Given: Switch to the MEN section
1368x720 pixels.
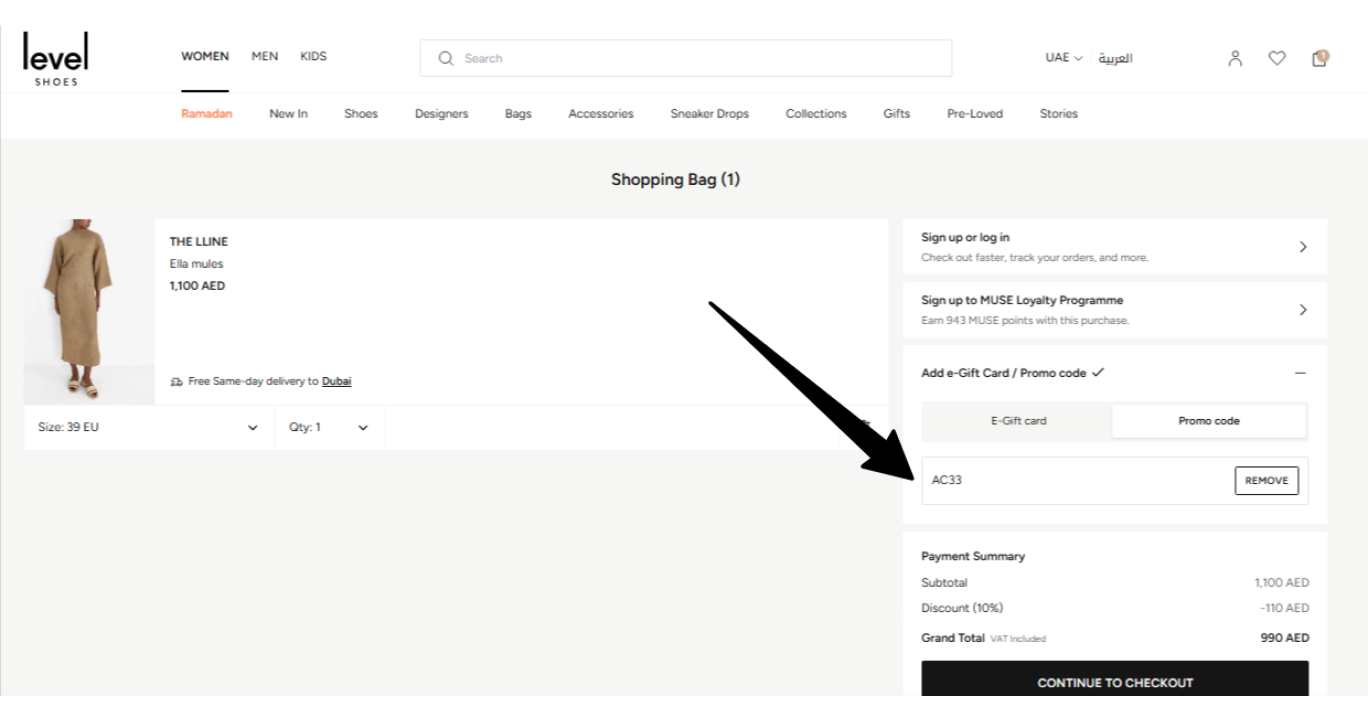Looking at the screenshot, I should click(x=264, y=56).
